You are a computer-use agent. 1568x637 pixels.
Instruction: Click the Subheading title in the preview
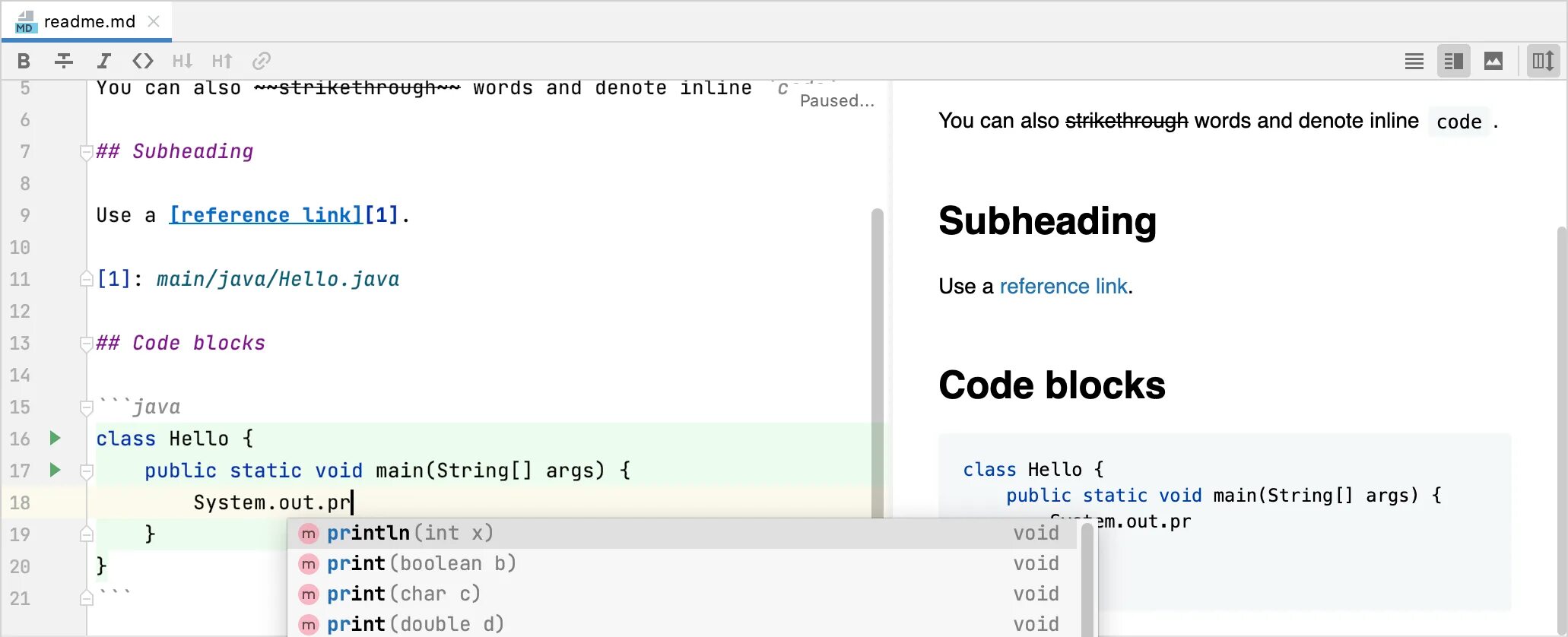[x=1047, y=221]
